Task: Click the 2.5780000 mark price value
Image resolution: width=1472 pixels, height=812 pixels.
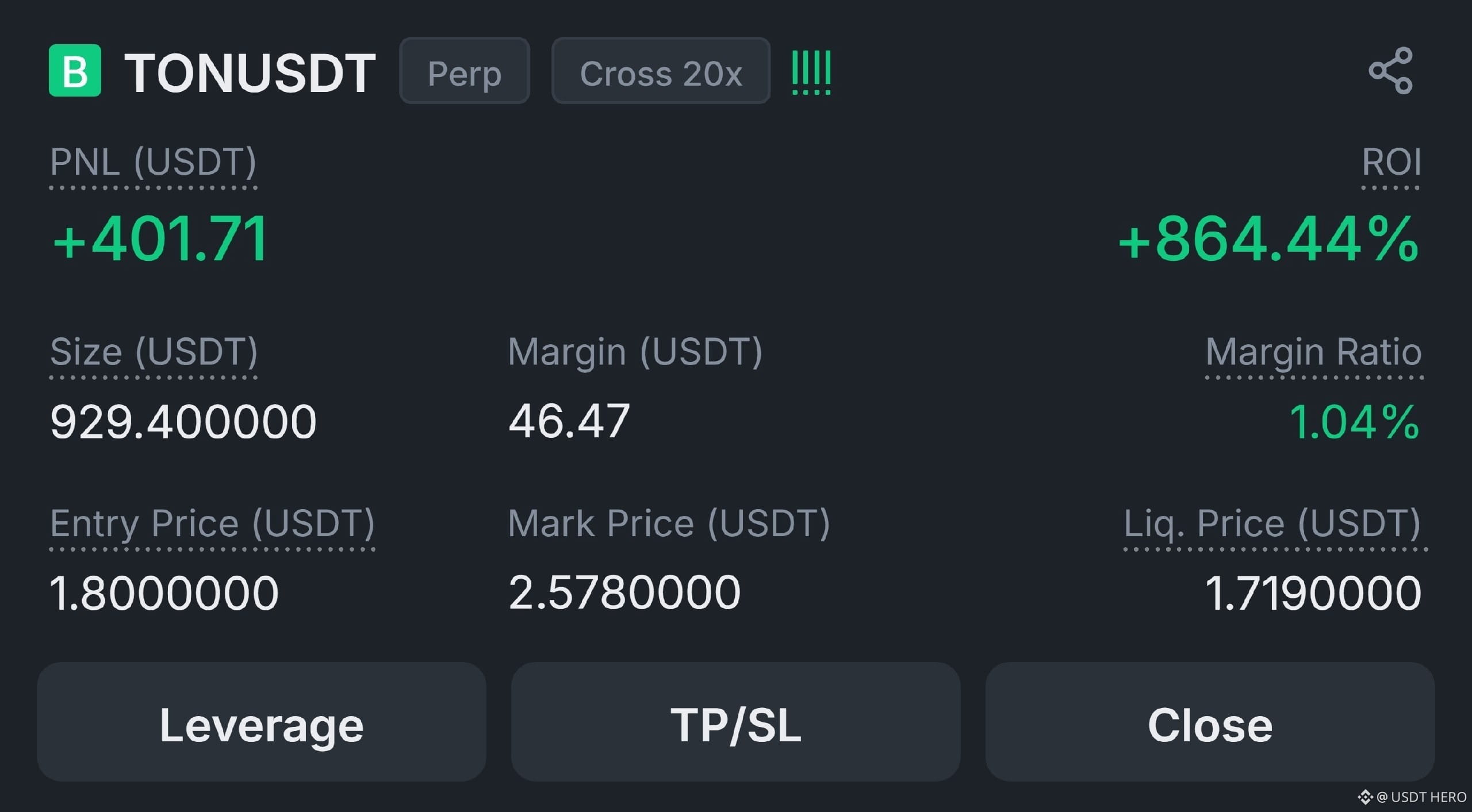Action: pos(625,593)
